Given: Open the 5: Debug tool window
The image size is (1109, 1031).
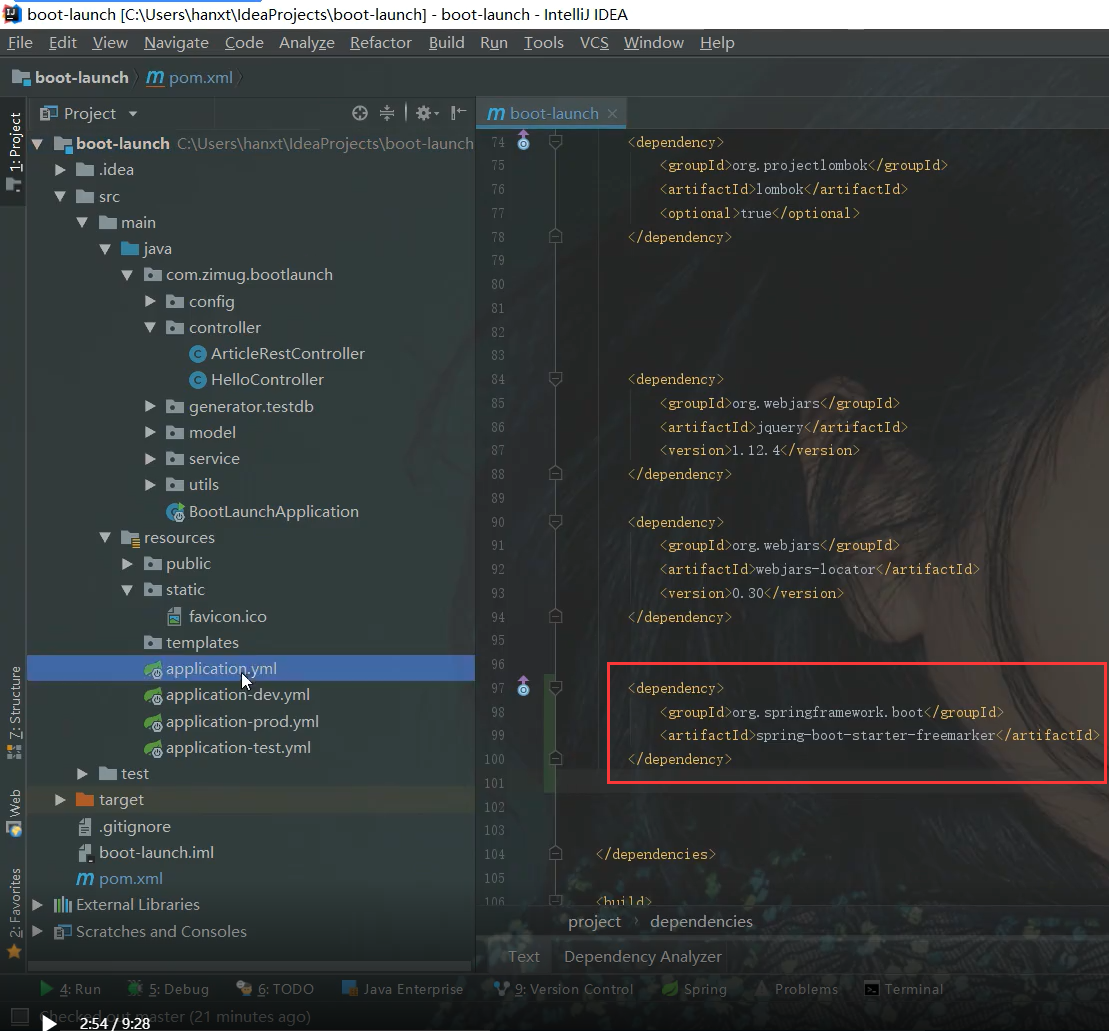Looking at the screenshot, I should click(168, 989).
